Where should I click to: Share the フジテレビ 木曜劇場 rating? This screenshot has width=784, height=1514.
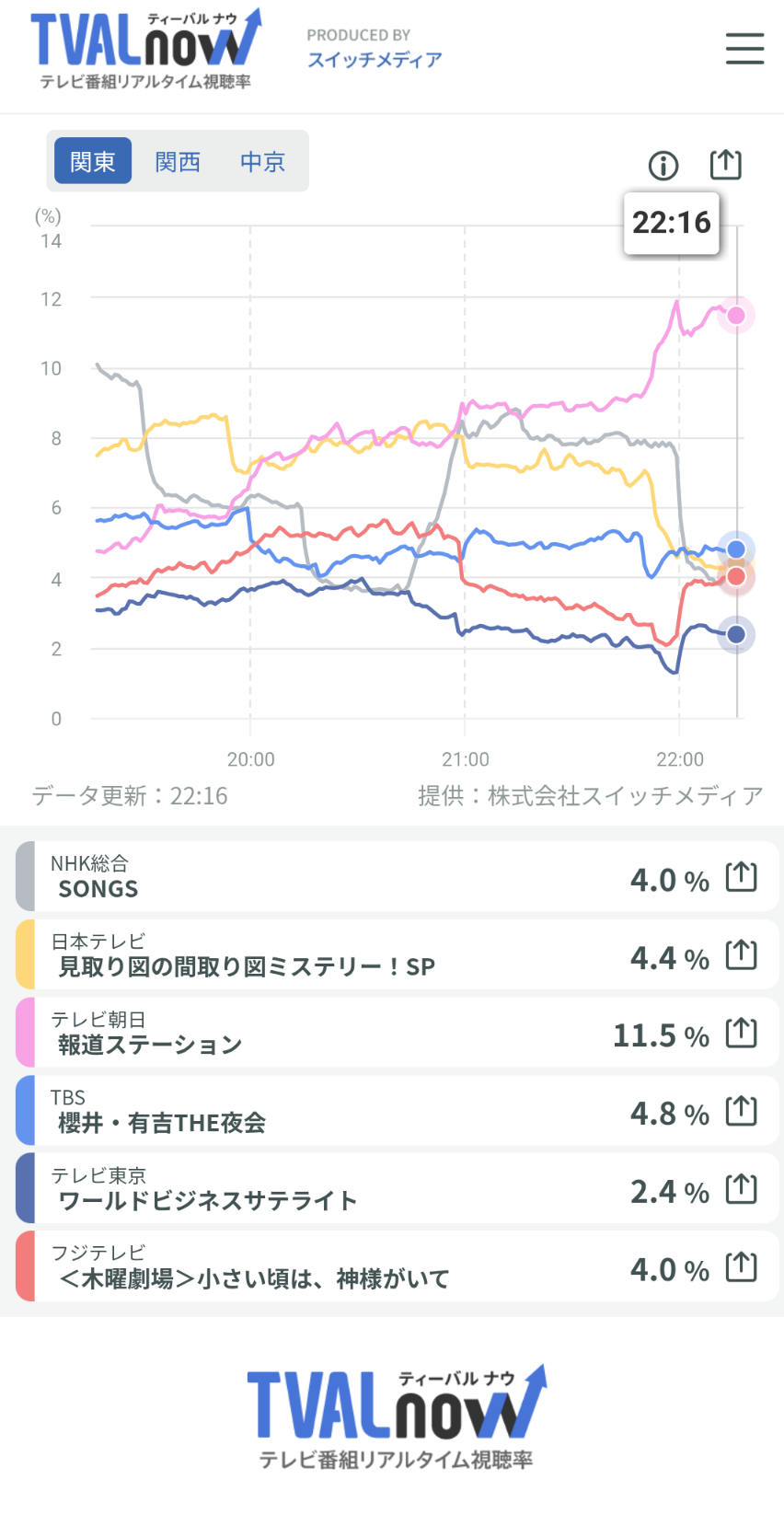coord(741,1267)
